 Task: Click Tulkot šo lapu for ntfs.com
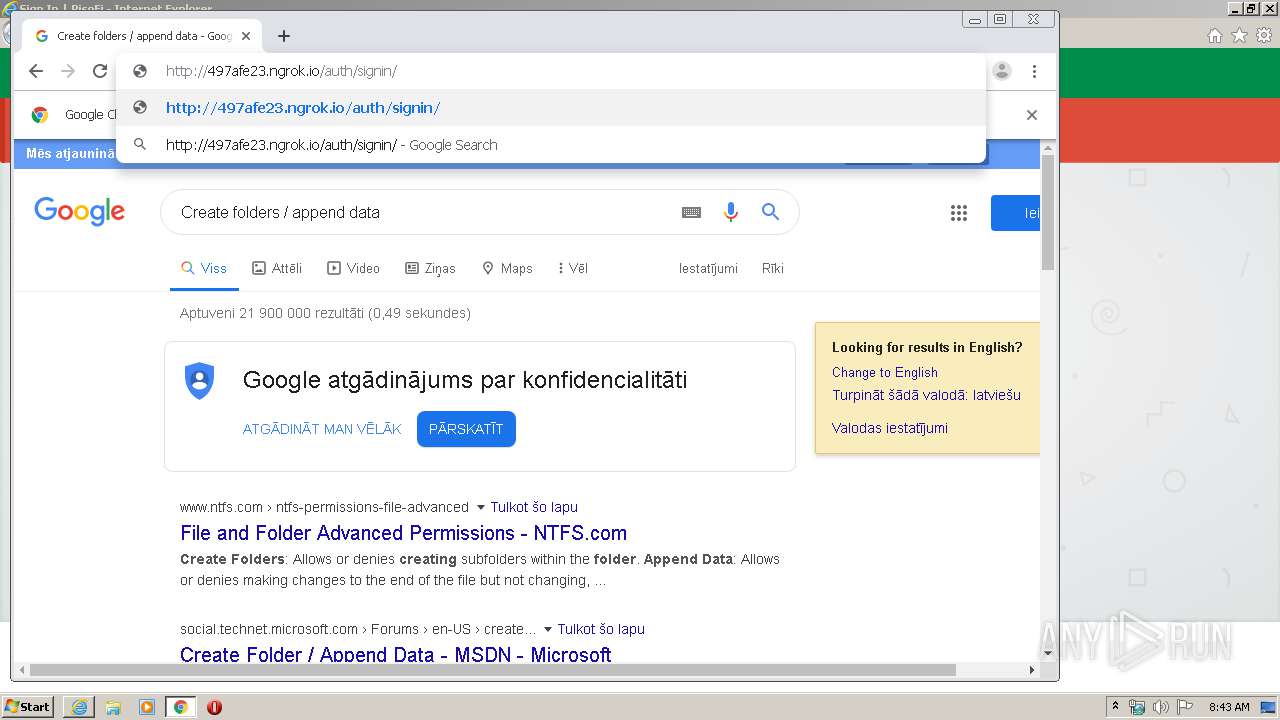coord(534,507)
